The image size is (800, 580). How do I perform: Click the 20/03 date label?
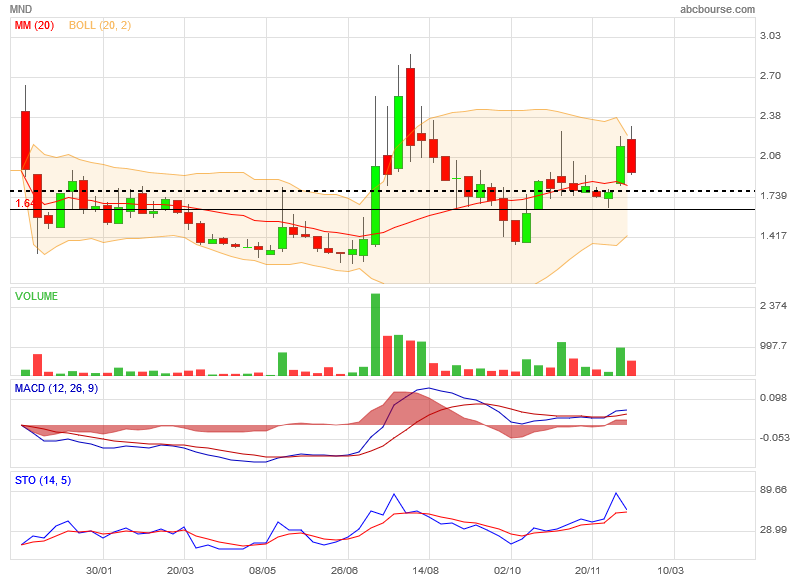click(180, 570)
